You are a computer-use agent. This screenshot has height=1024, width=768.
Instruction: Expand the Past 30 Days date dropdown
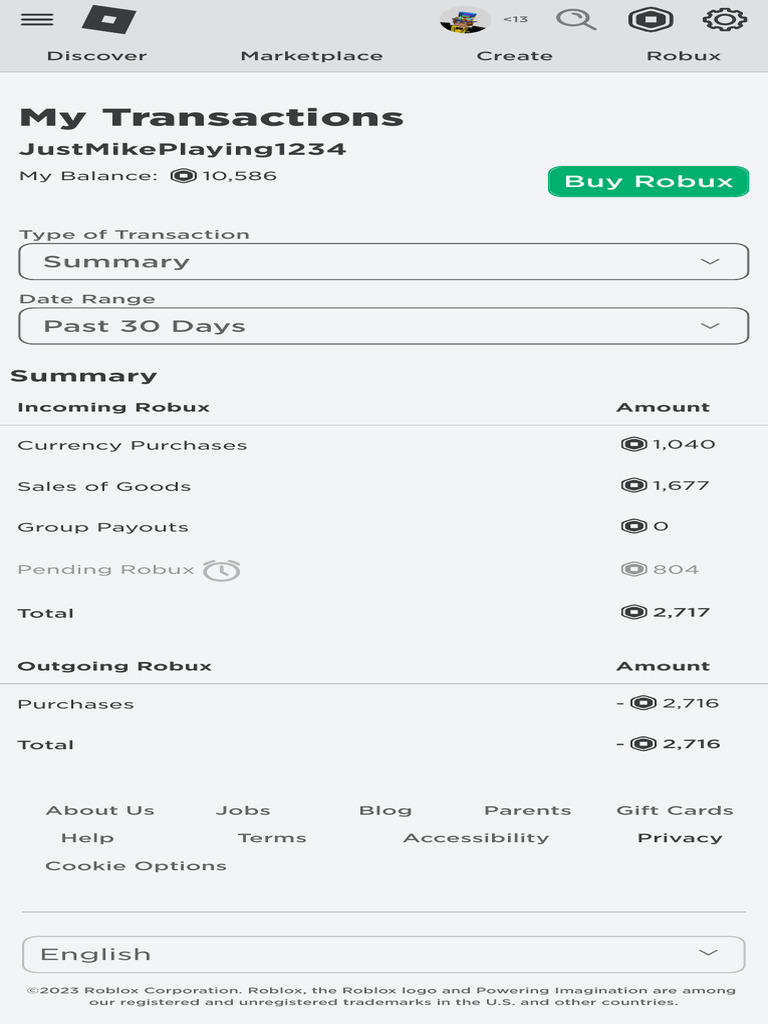click(383, 326)
